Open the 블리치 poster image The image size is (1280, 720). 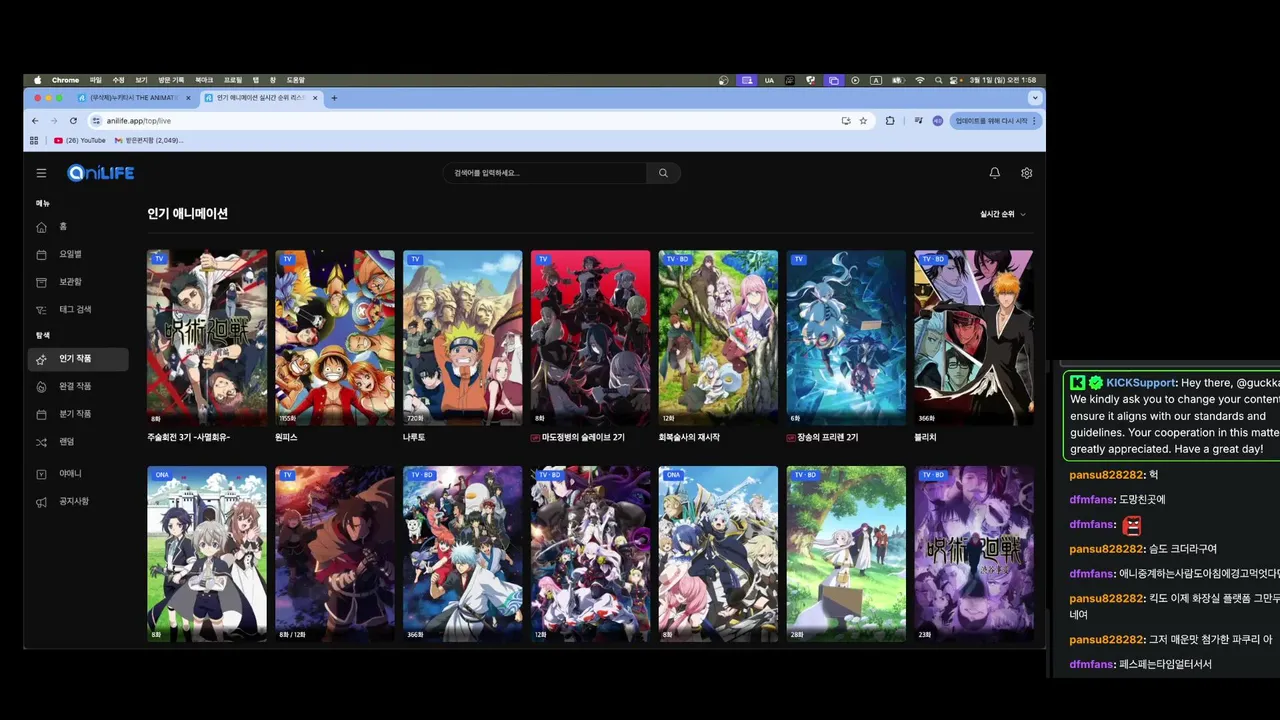pyautogui.click(x=974, y=338)
